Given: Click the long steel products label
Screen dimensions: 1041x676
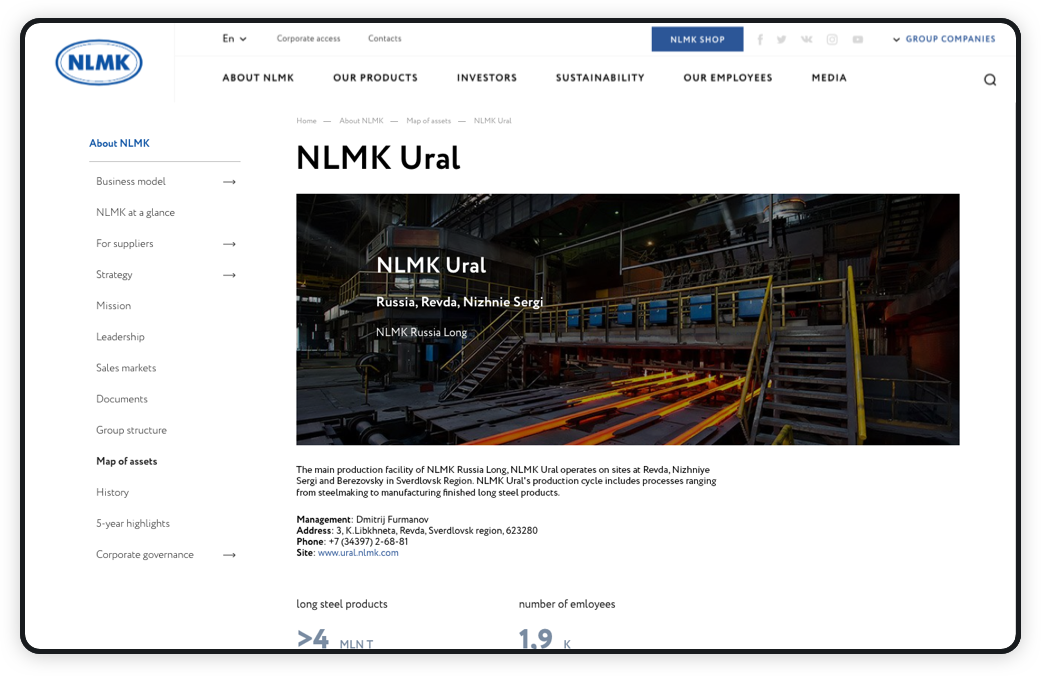Looking at the screenshot, I should [342, 604].
